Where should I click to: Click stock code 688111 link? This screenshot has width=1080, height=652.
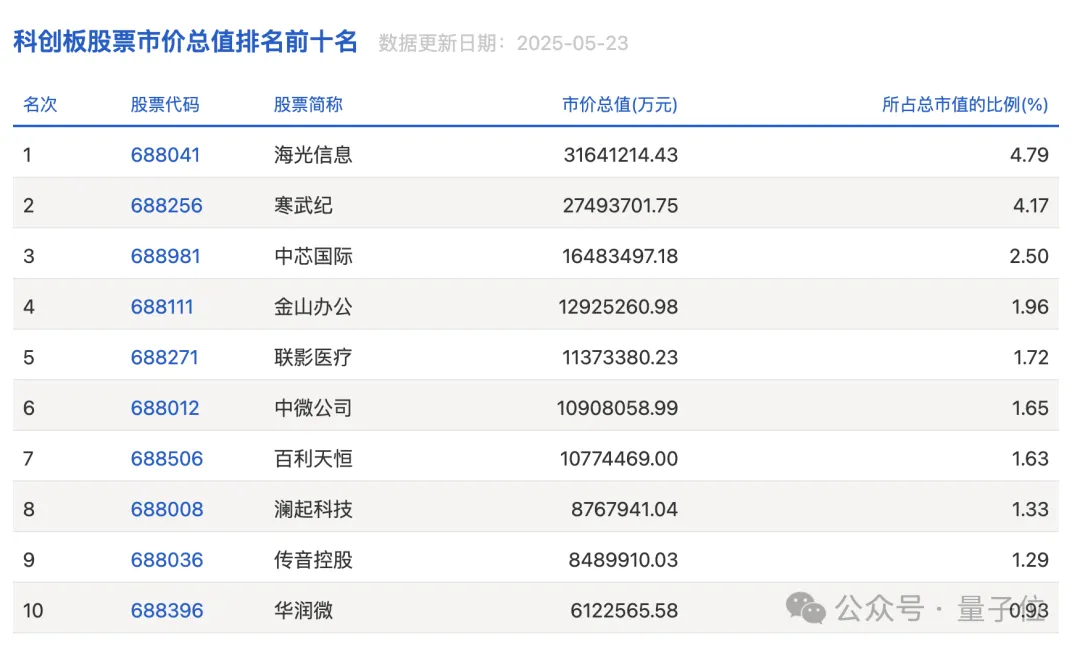pyautogui.click(x=162, y=307)
